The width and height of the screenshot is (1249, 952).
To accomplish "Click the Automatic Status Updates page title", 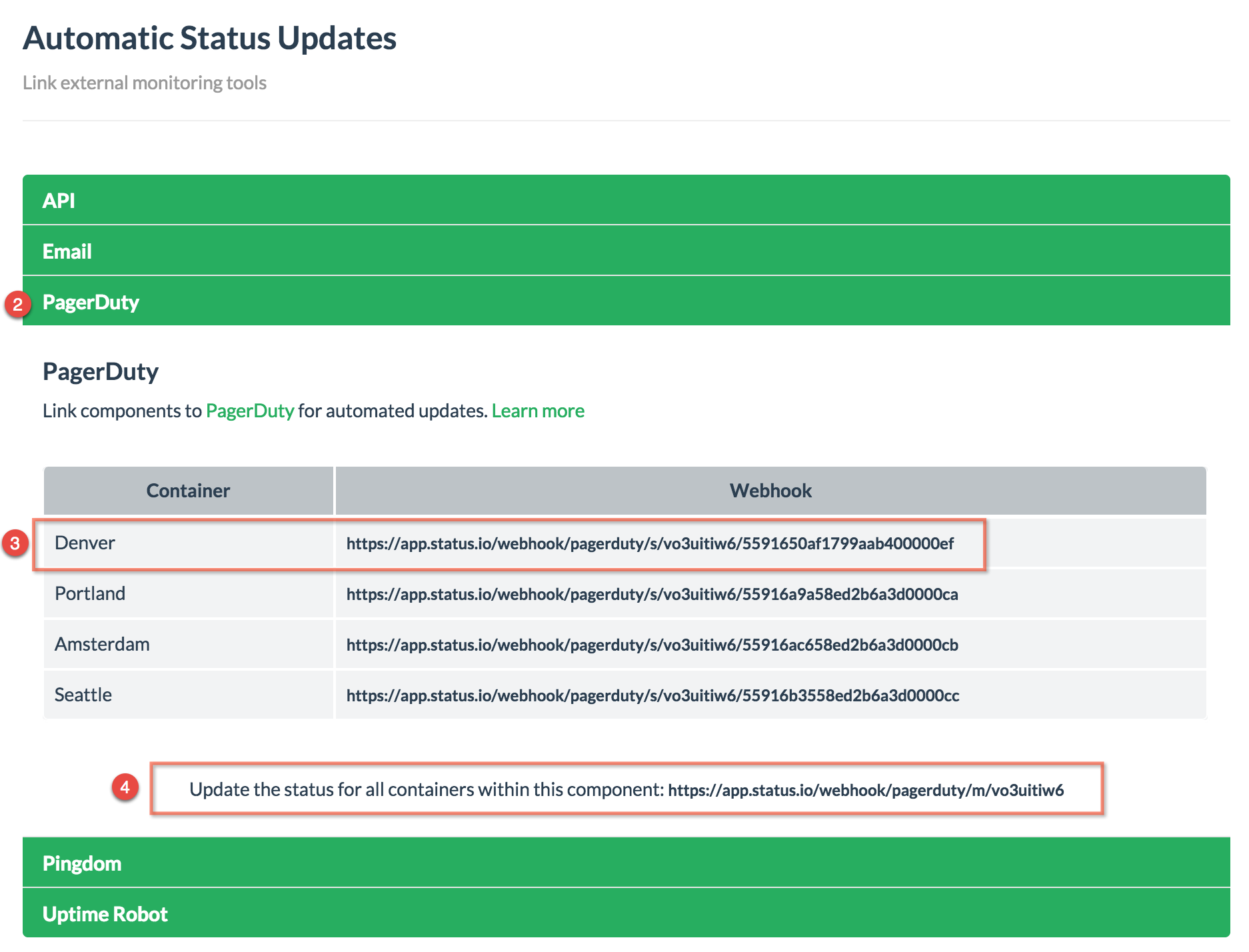I will (x=210, y=38).
